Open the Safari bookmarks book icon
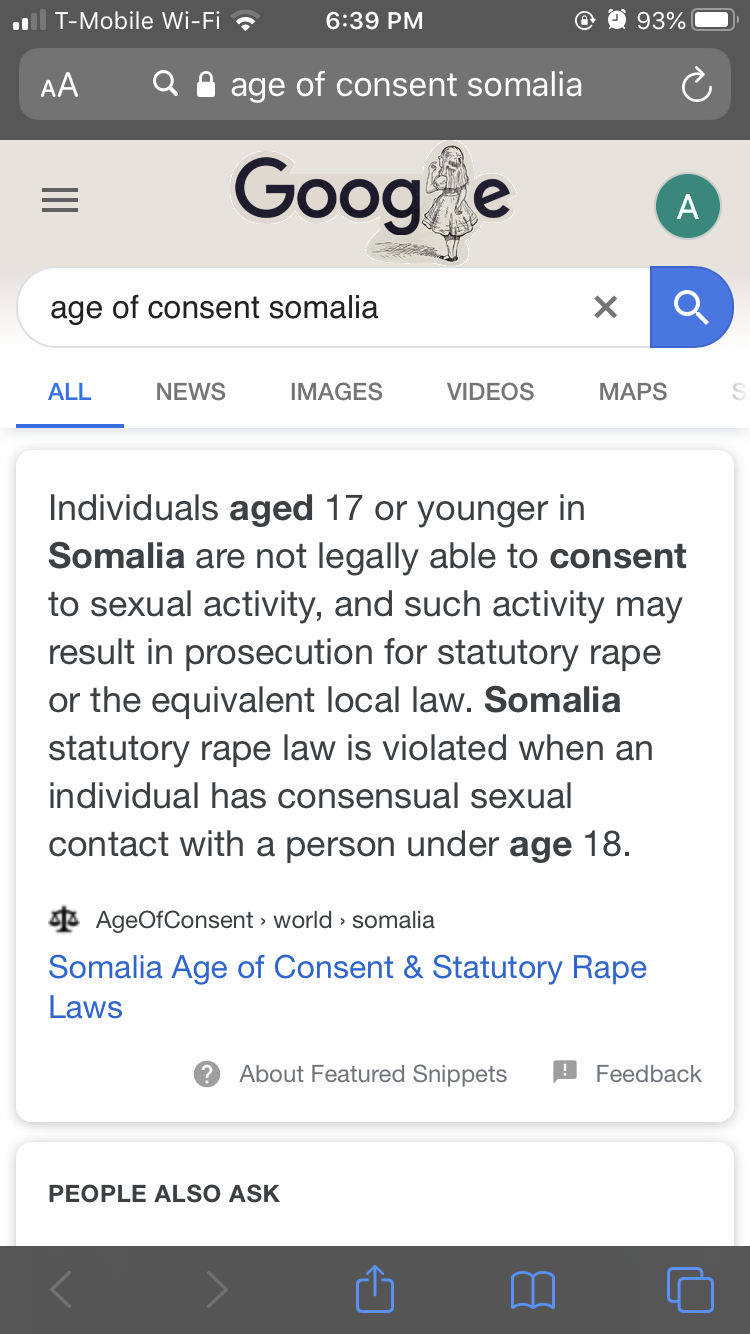The image size is (750, 1334). pos(532,1290)
